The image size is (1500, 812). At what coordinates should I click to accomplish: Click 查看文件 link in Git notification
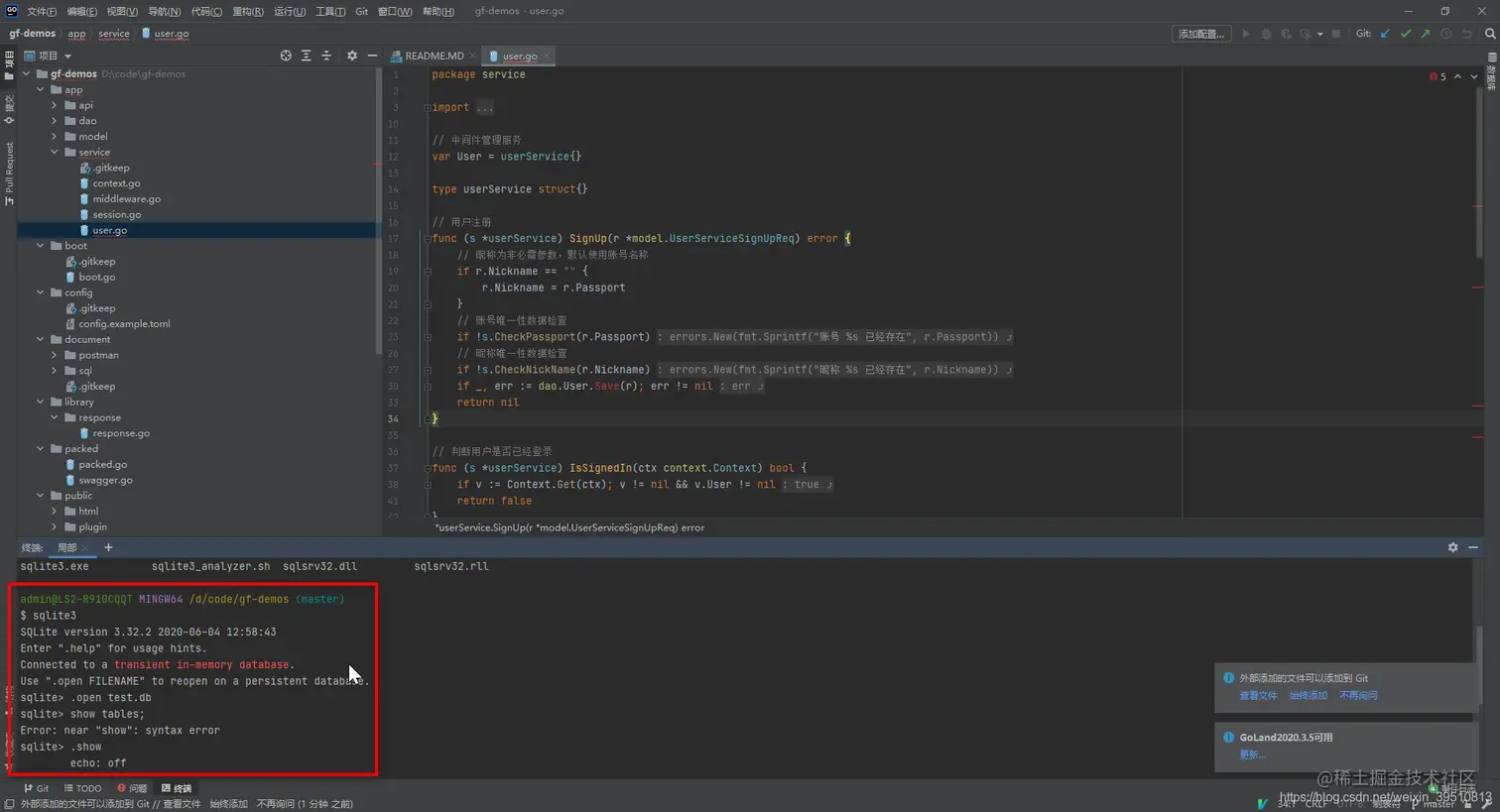pyautogui.click(x=1258, y=695)
